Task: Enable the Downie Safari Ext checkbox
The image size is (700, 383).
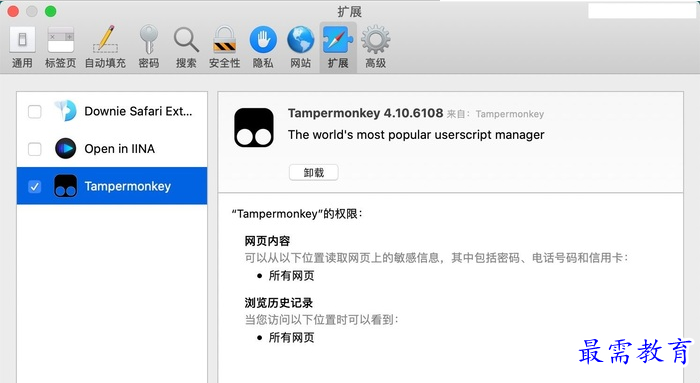Action: point(34,111)
